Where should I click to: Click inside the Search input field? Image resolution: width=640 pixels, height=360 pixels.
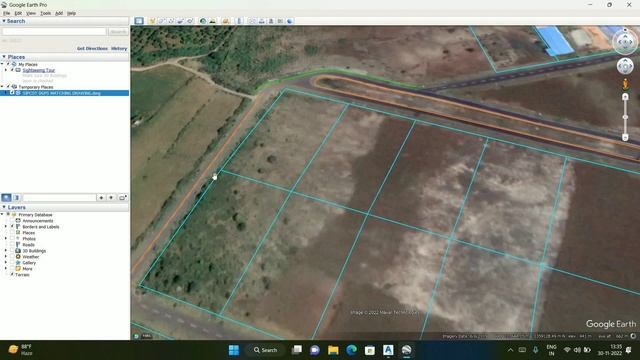(x=54, y=31)
